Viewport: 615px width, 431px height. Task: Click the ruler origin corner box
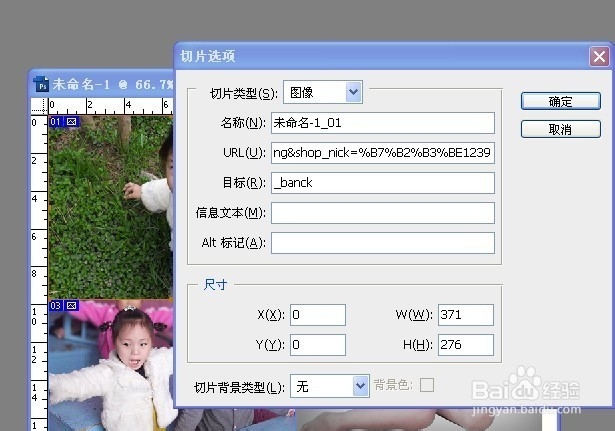(39, 105)
